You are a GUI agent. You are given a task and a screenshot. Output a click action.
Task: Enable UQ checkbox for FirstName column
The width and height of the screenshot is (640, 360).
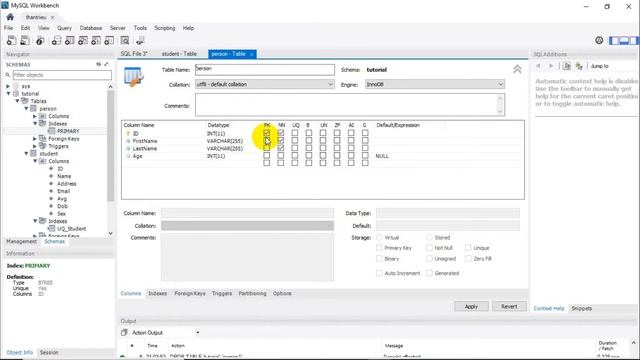point(295,140)
